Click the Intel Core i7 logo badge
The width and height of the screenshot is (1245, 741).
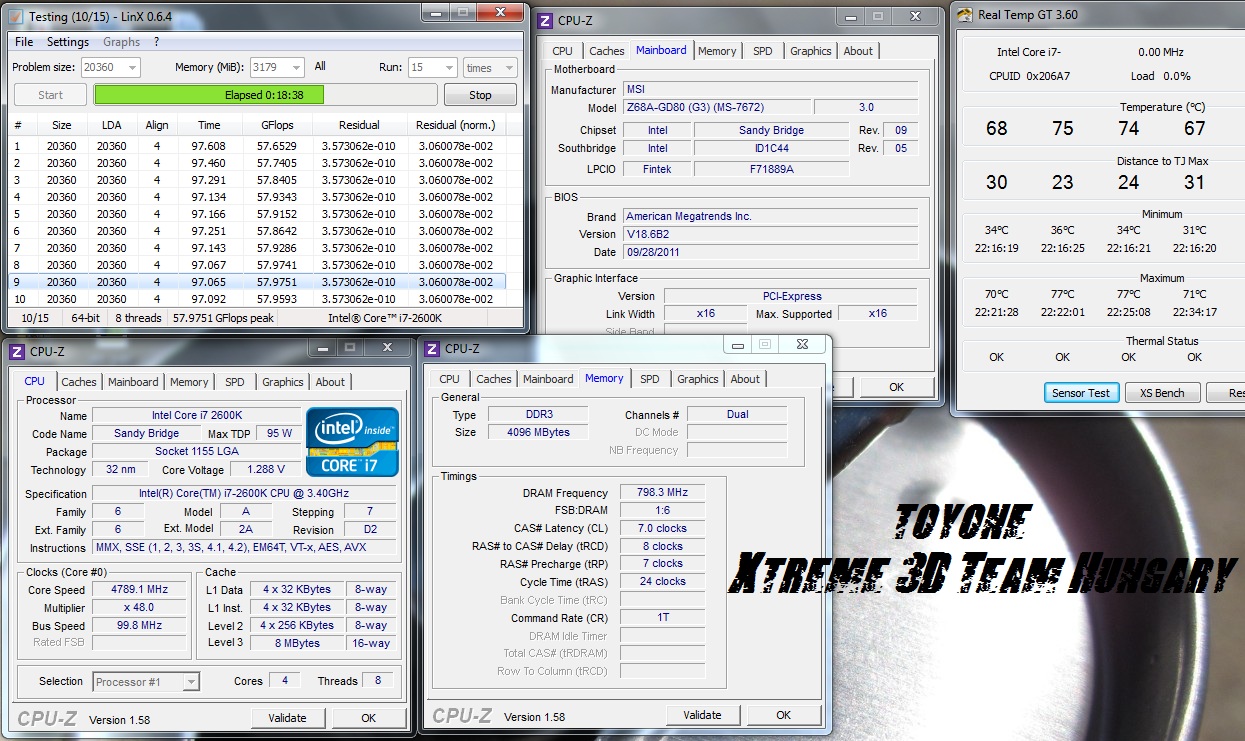pos(352,441)
